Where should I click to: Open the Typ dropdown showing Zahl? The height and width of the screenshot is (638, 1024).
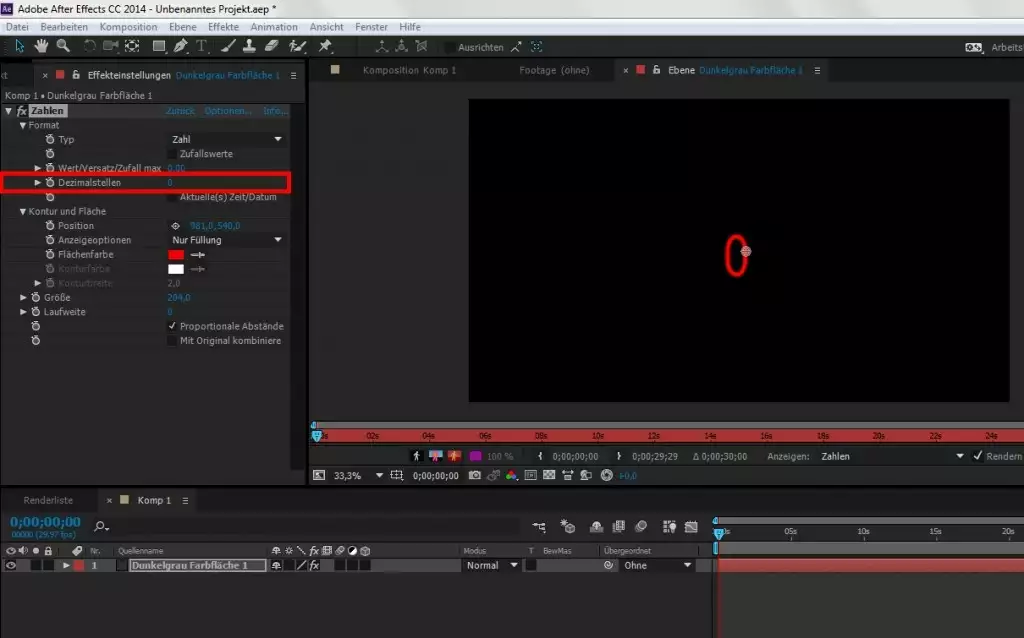click(226, 140)
